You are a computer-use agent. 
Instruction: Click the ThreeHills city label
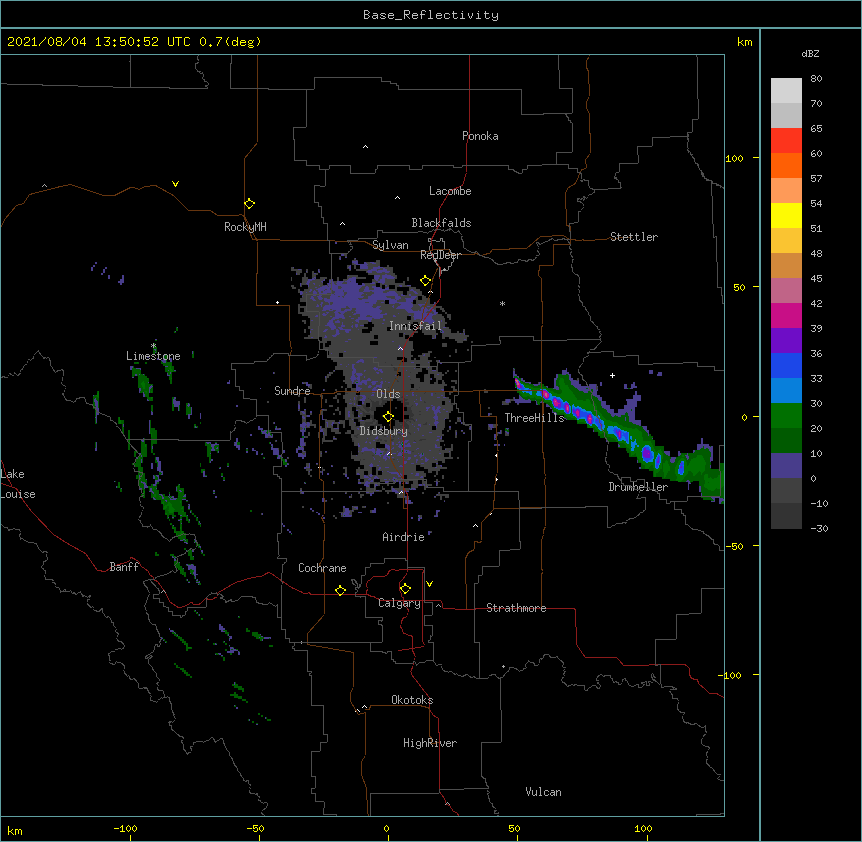(534, 418)
